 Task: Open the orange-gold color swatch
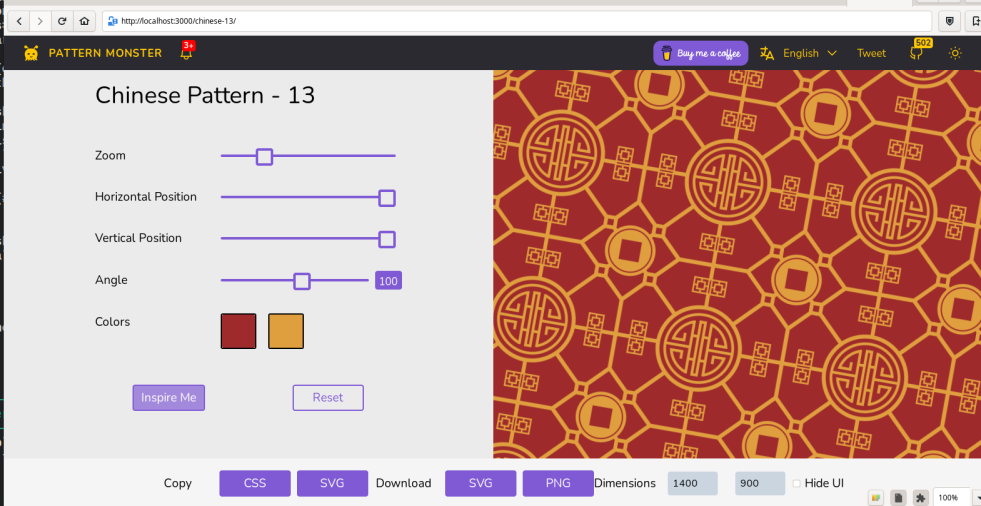click(x=286, y=331)
